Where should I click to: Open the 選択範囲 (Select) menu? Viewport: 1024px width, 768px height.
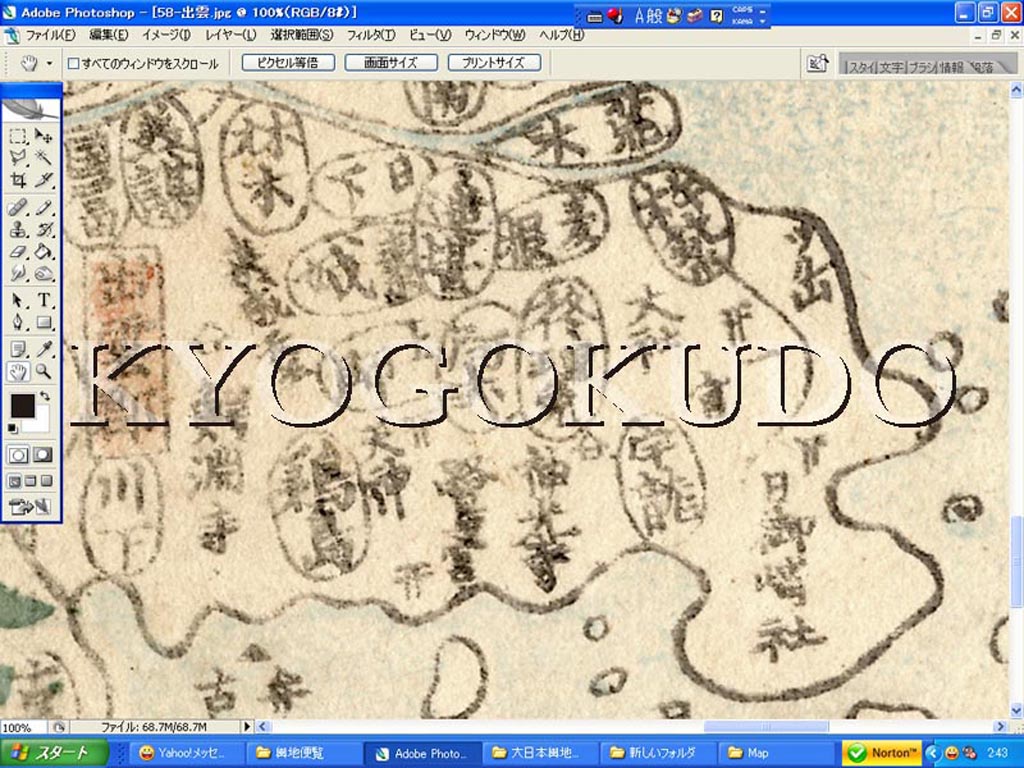pos(302,35)
